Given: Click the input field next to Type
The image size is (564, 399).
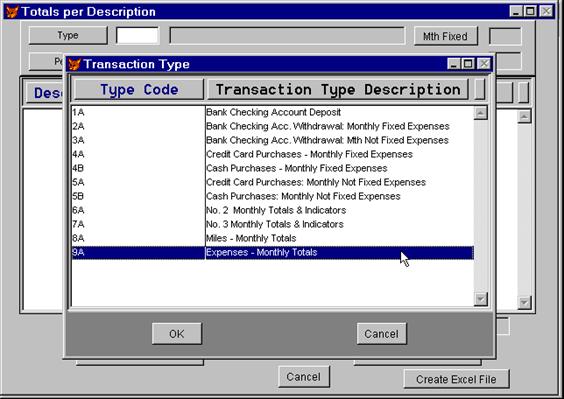Looking at the screenshot, I should click(x=137, y=36).
